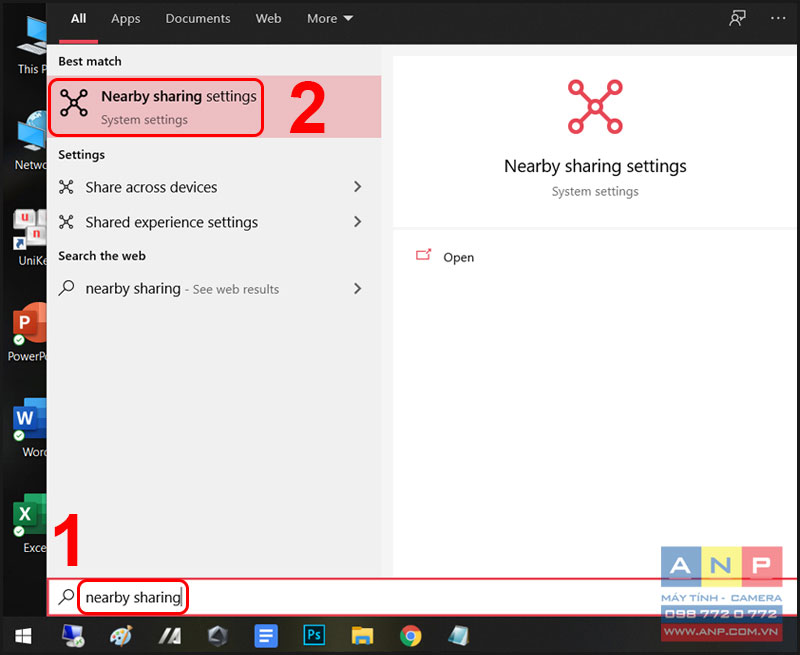Open Photoshop from the taskbar
Image resolution: width=800 pixels, height=655 pixels.
click(x=314, y=635)
